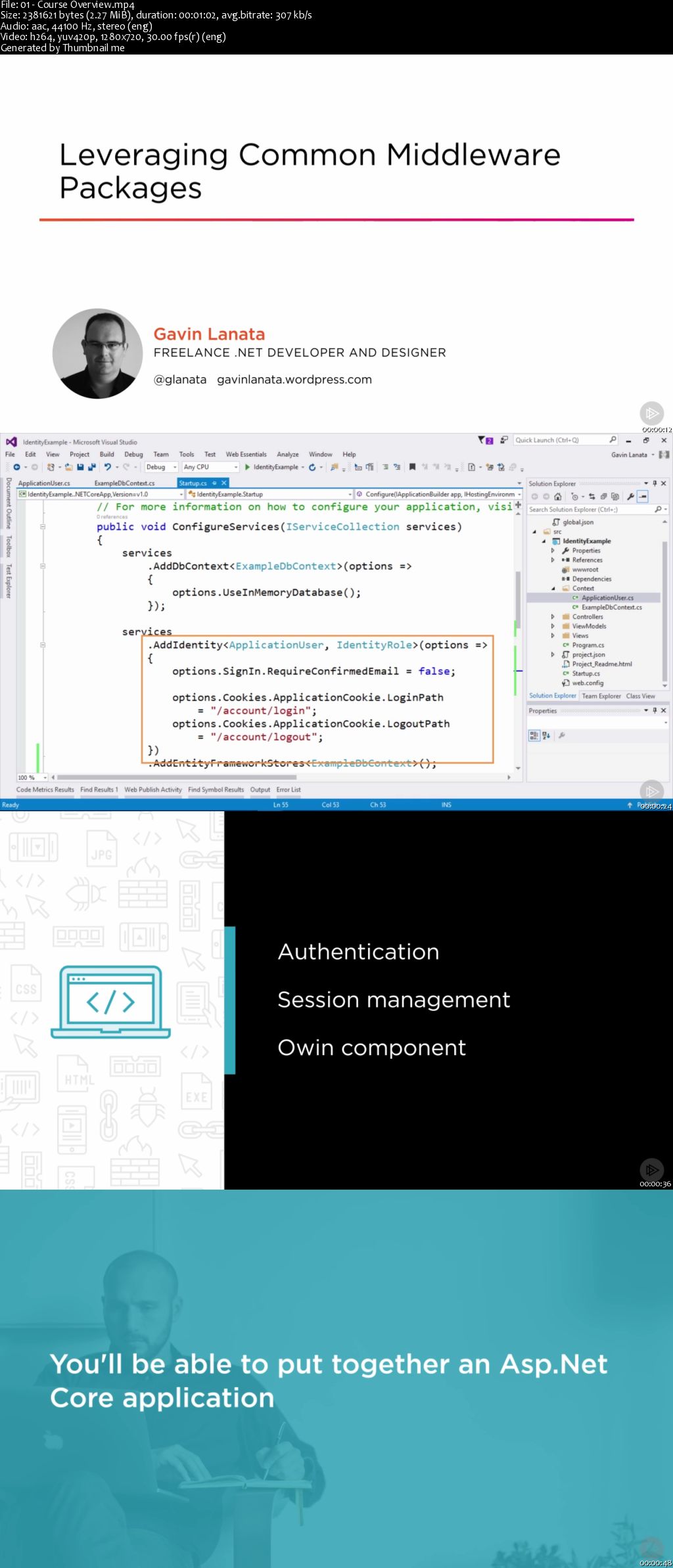Open the Any CPU platform dropdown
The image size is (673, 1568).
coord(210,467)
